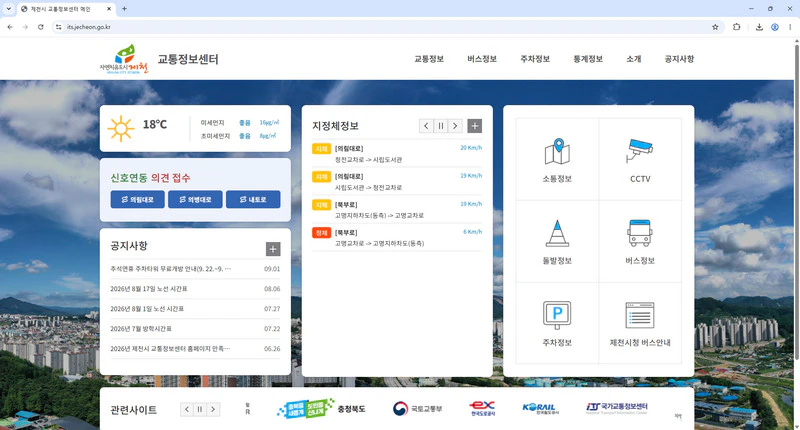Open the ex 한국도로공사 logo

482,408
